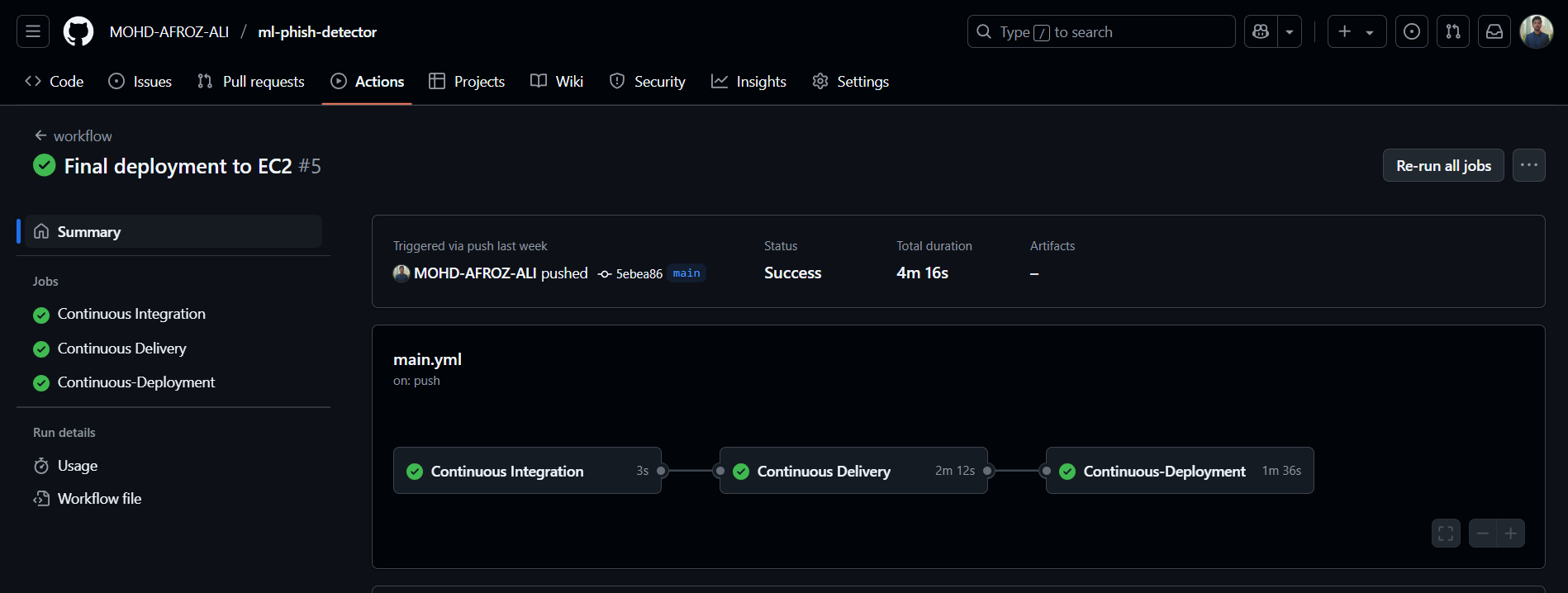This screenshot has width=1568, height=593.
Task: Zoom in the workflow graph
Action: [1511, 534]
